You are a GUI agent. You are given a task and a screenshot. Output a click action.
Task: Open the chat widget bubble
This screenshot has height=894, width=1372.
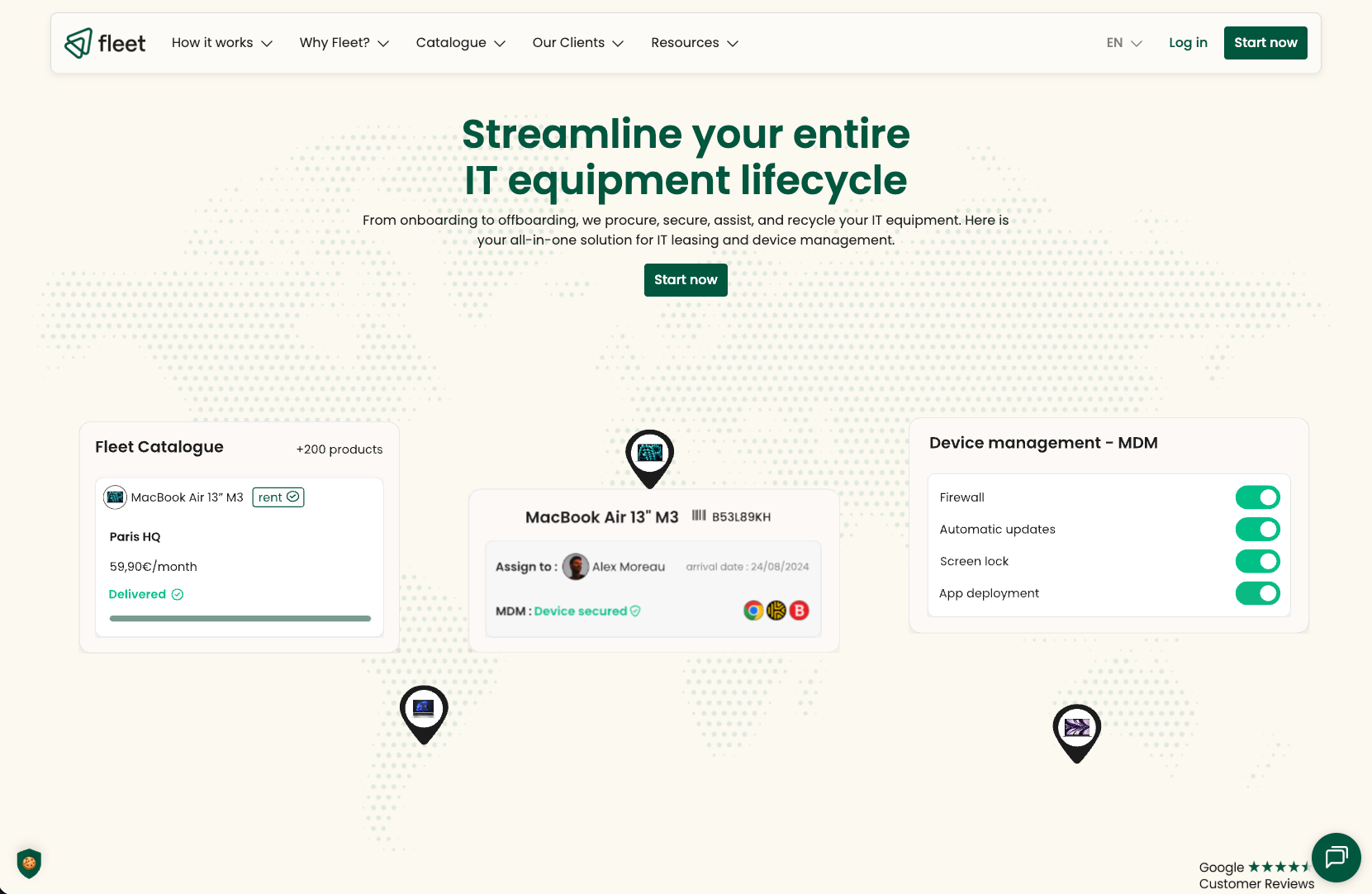click(x=1336, y=857)
